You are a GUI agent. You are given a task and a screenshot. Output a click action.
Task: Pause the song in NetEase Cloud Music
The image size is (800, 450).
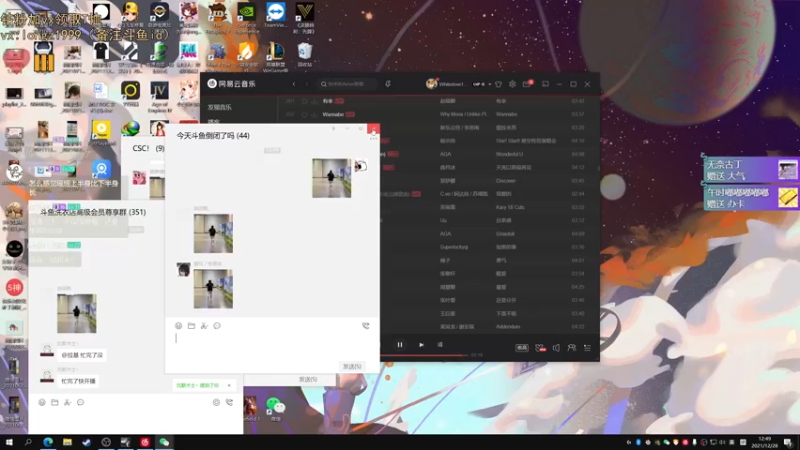[x=399, y=345]
